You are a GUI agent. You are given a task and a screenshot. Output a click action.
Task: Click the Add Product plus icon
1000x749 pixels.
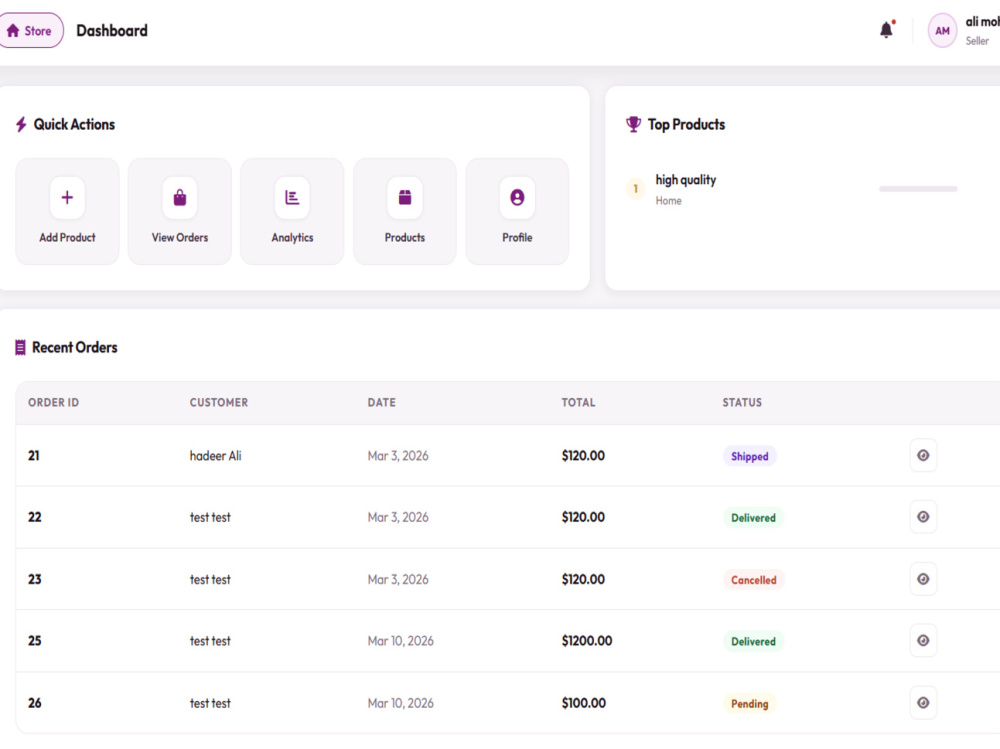[67, 198]
